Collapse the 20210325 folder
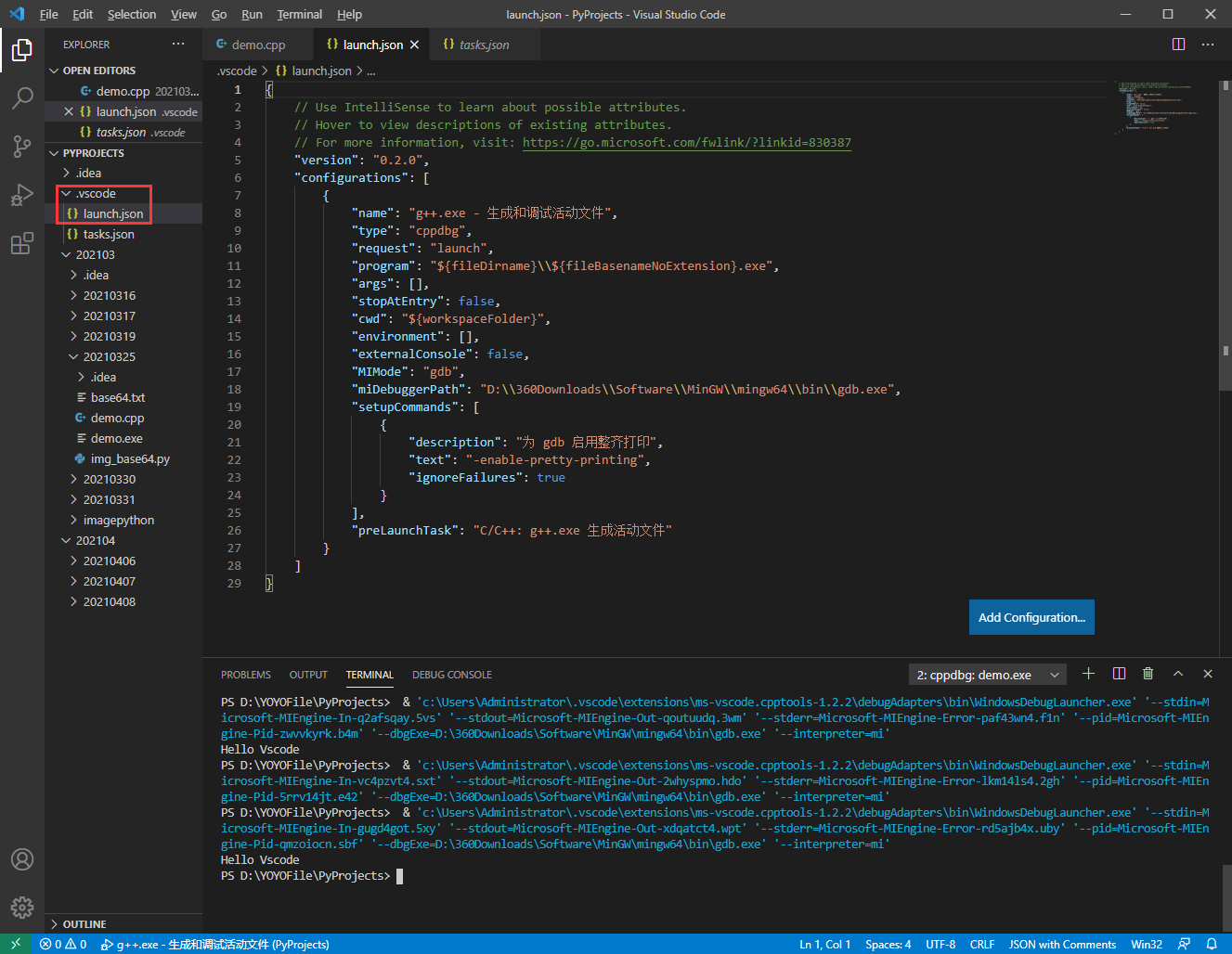Screen dimensions: 1232x954 pos(109,356)
